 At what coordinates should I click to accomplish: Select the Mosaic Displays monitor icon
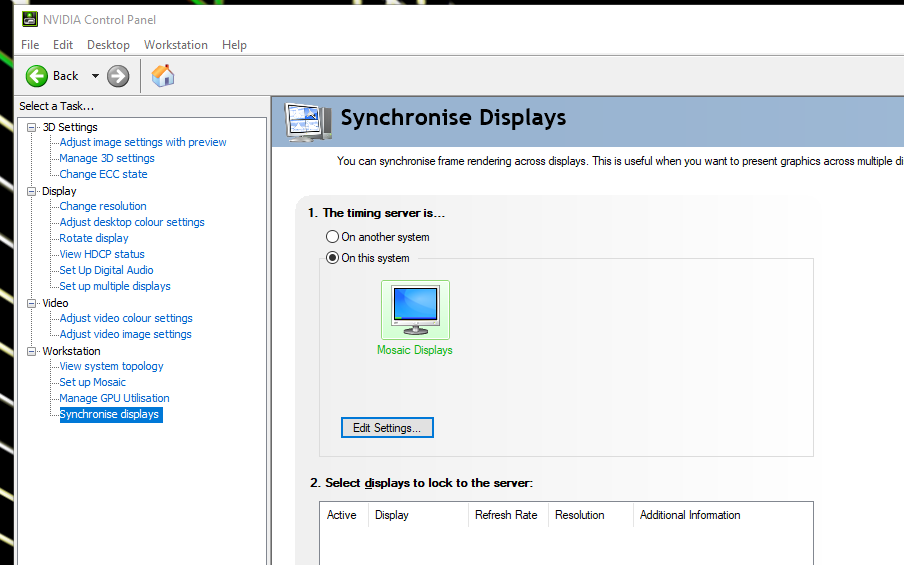click(x=415, y=310)
